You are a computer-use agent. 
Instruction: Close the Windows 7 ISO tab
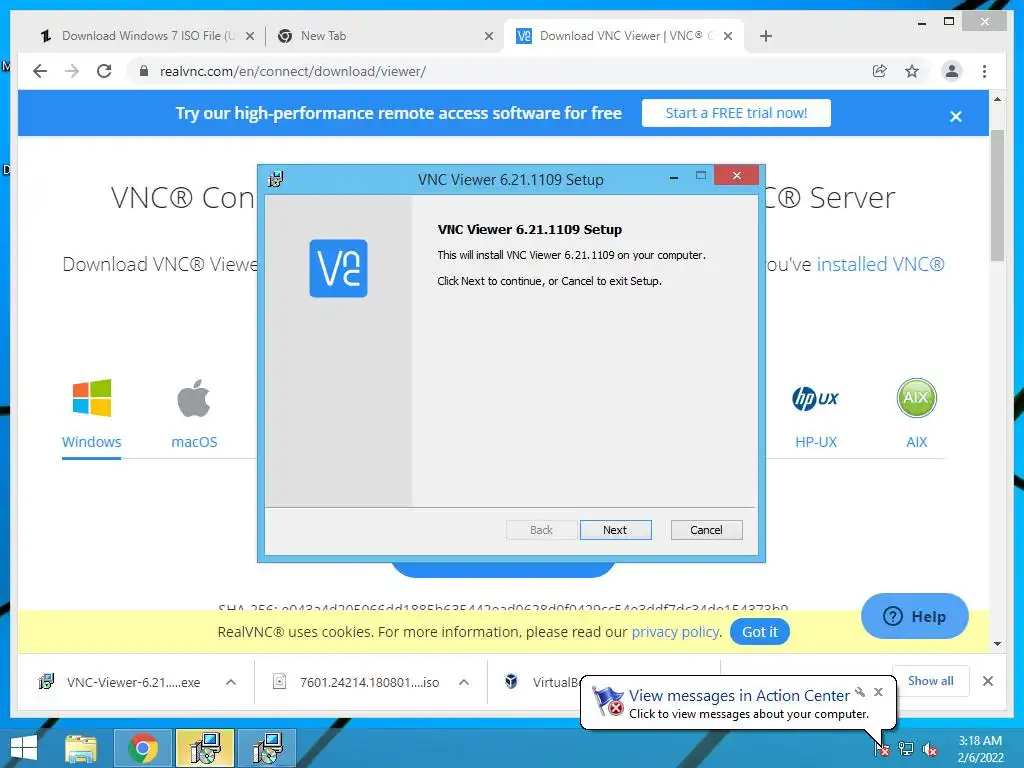click(249, 36)
